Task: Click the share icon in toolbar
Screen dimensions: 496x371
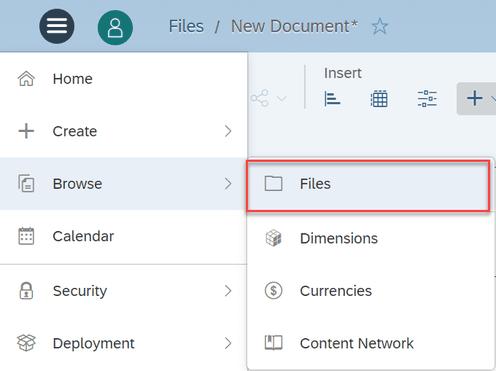Action: click(260, 98)
